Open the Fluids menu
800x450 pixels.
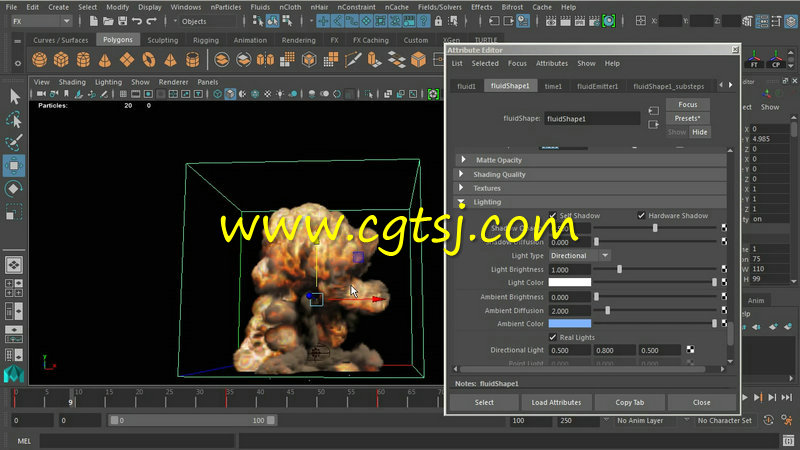point(260,7)
